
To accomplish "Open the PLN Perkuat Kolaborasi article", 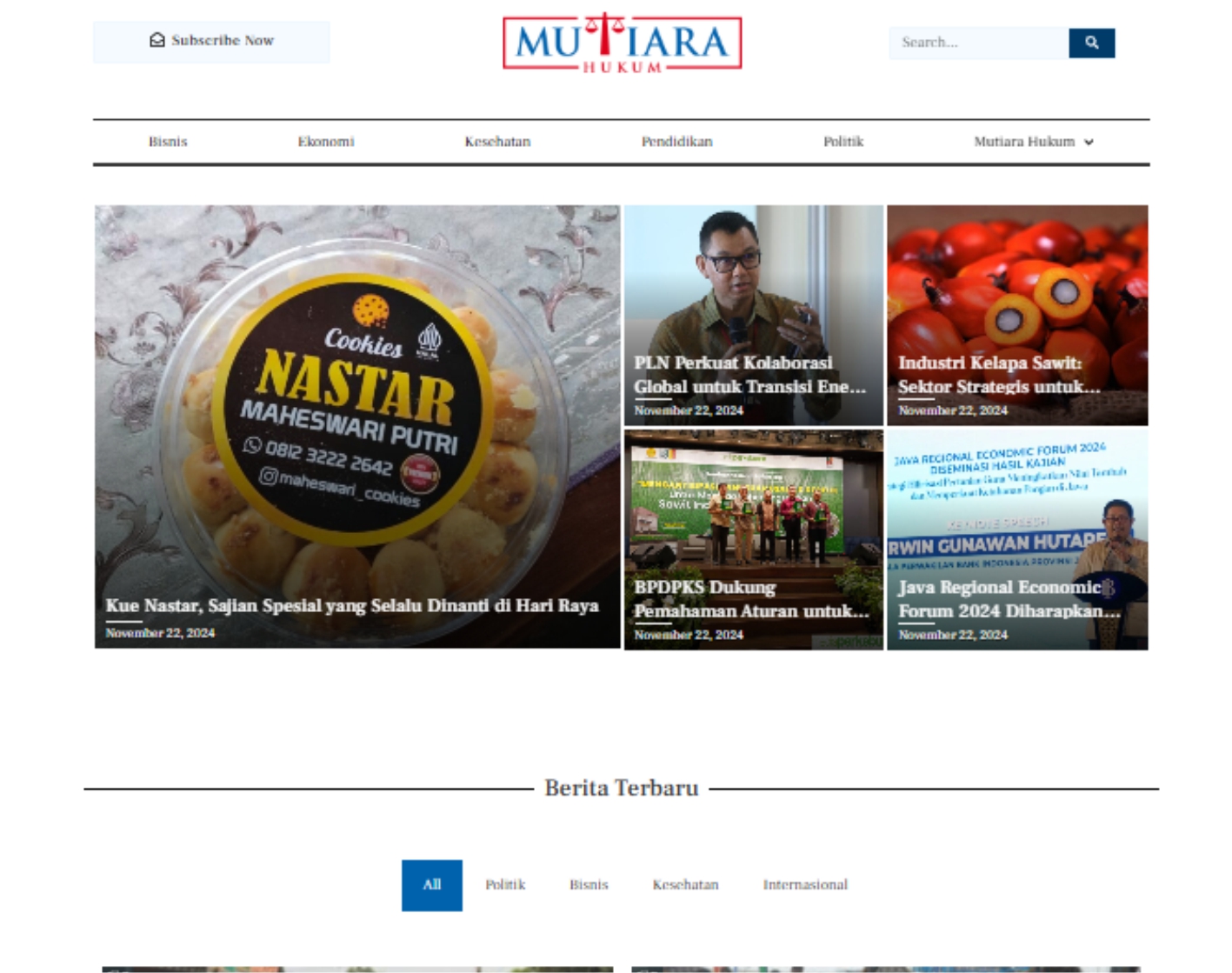I will click(x=749, y=375).
